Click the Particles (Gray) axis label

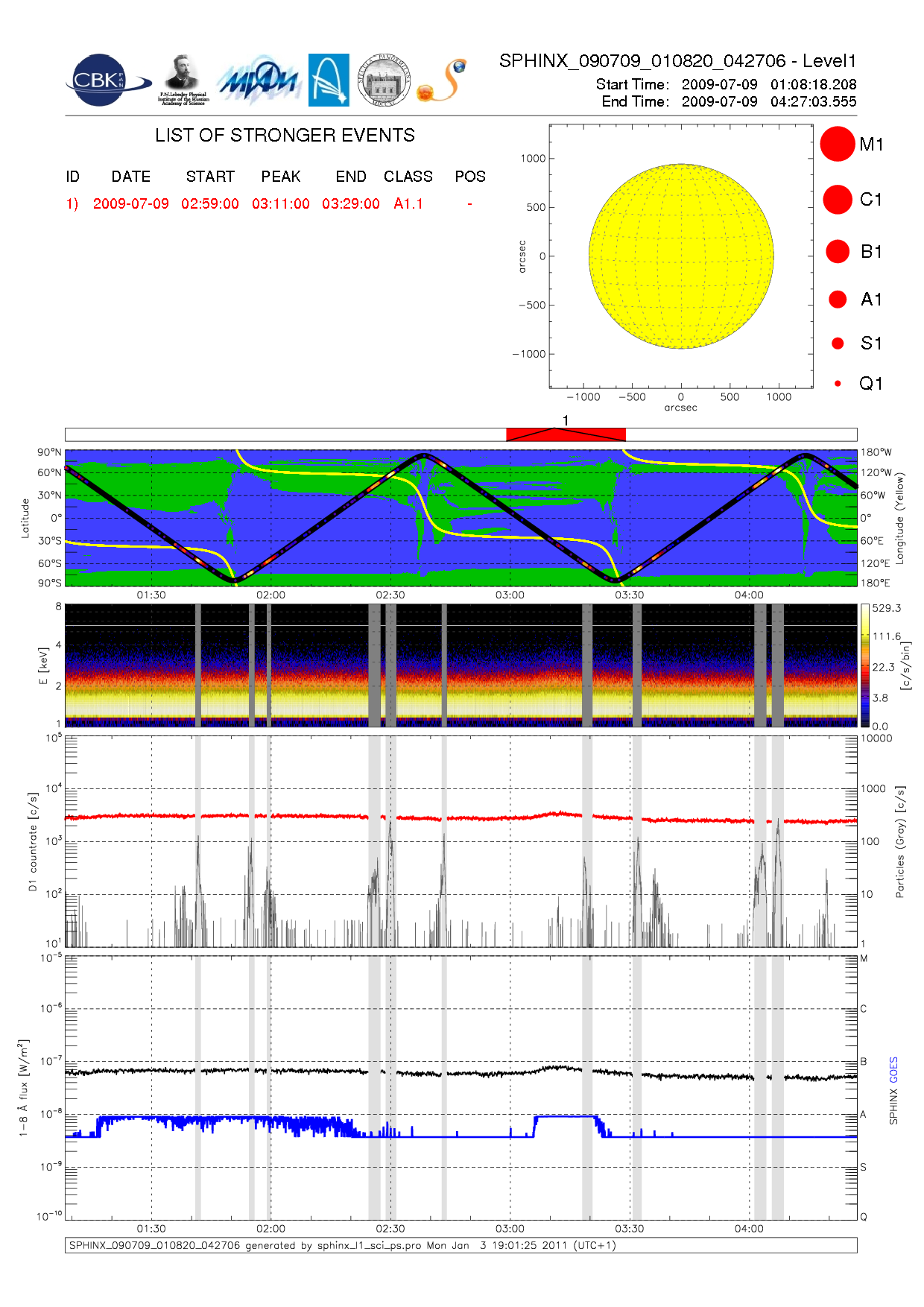point(900,841)
